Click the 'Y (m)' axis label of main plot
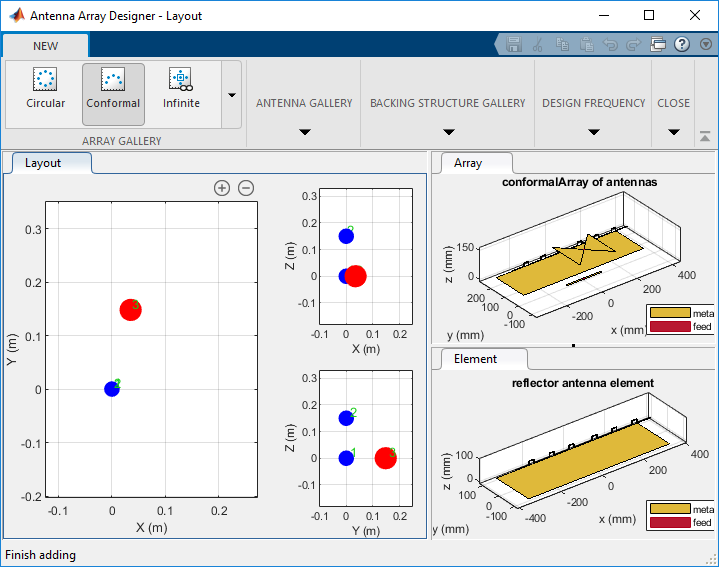Viewport: 719px width, 567px height. tap(12, 349)
